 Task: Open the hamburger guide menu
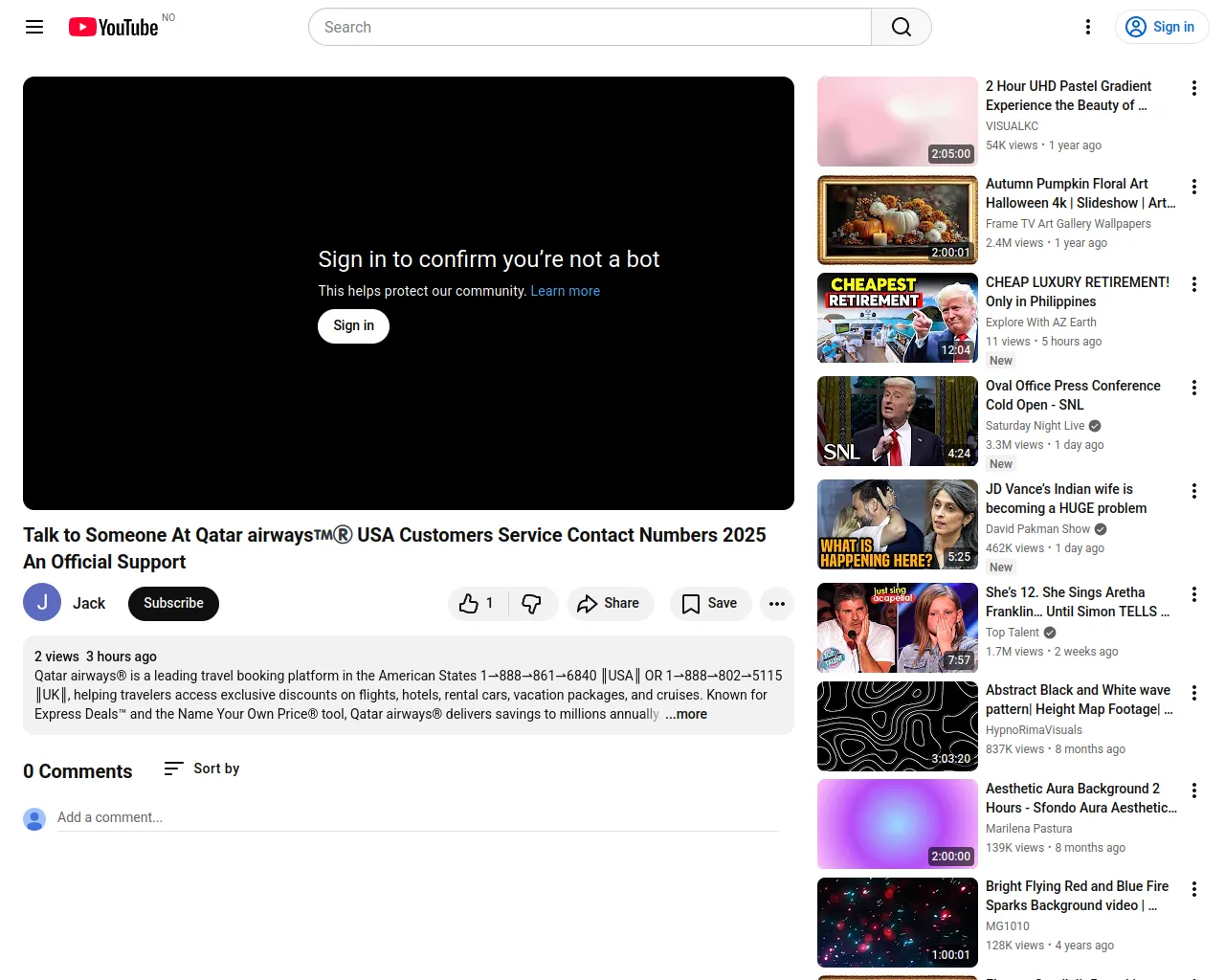point(34,27)
